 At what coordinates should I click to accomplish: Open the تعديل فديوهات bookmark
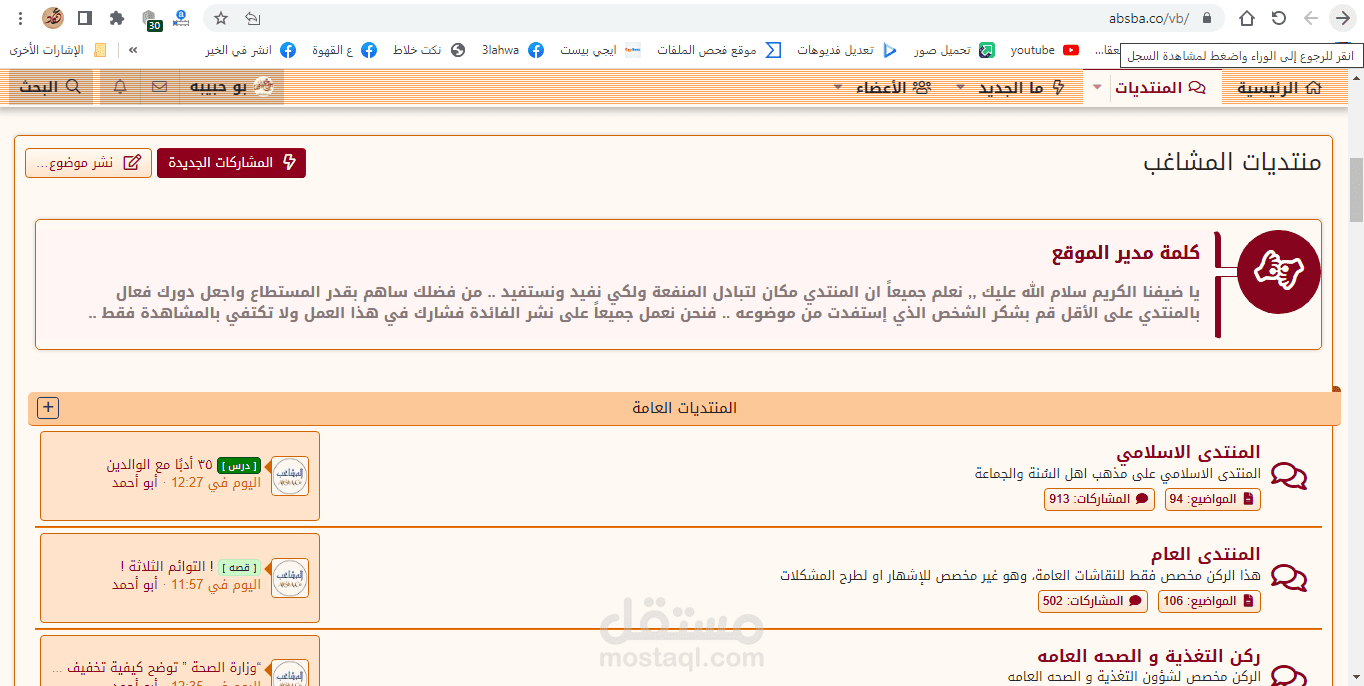click(x=846, y=50)
